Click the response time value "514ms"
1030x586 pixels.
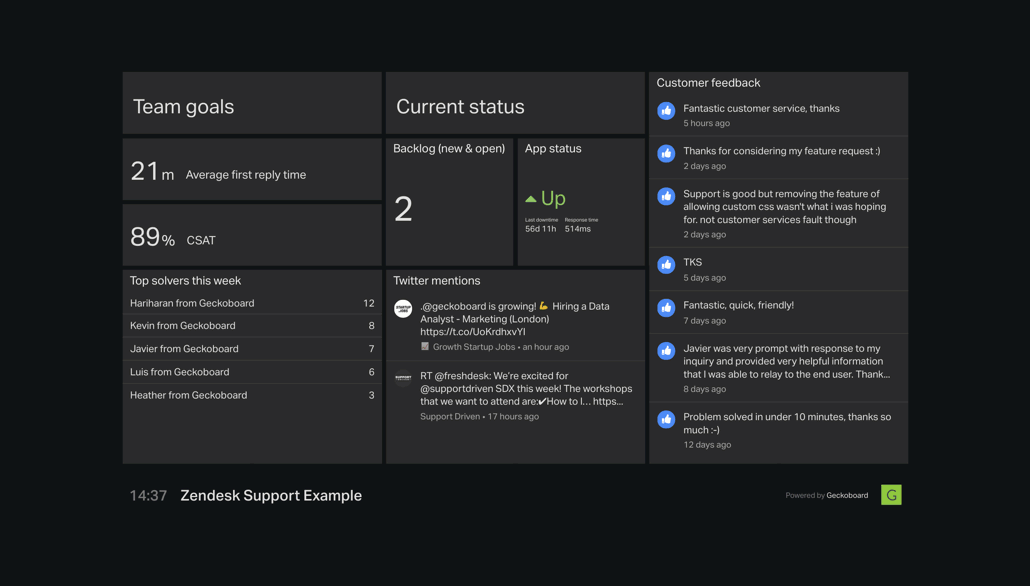[x=577, y=229]
